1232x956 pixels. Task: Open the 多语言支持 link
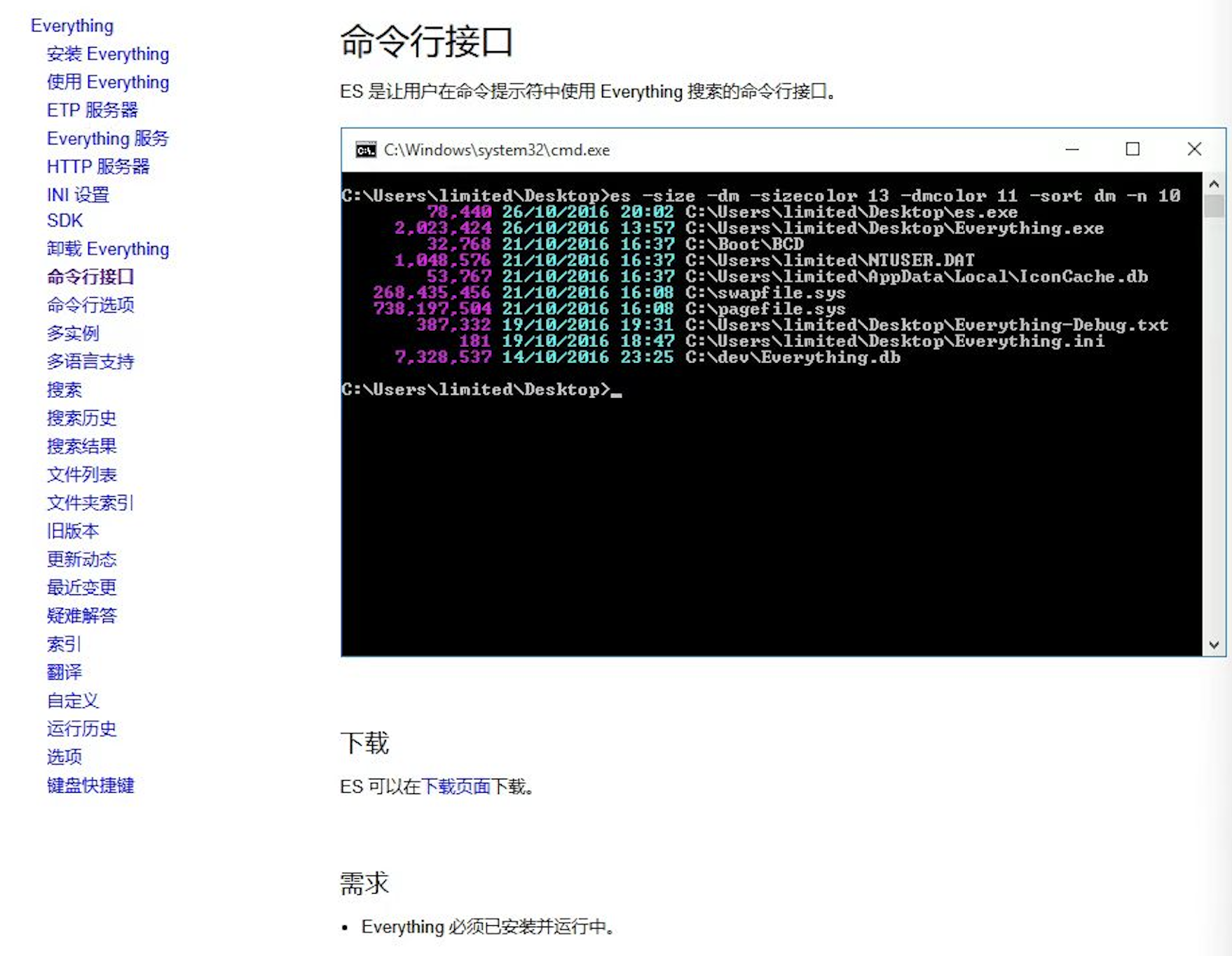click(x=90, y=362)
